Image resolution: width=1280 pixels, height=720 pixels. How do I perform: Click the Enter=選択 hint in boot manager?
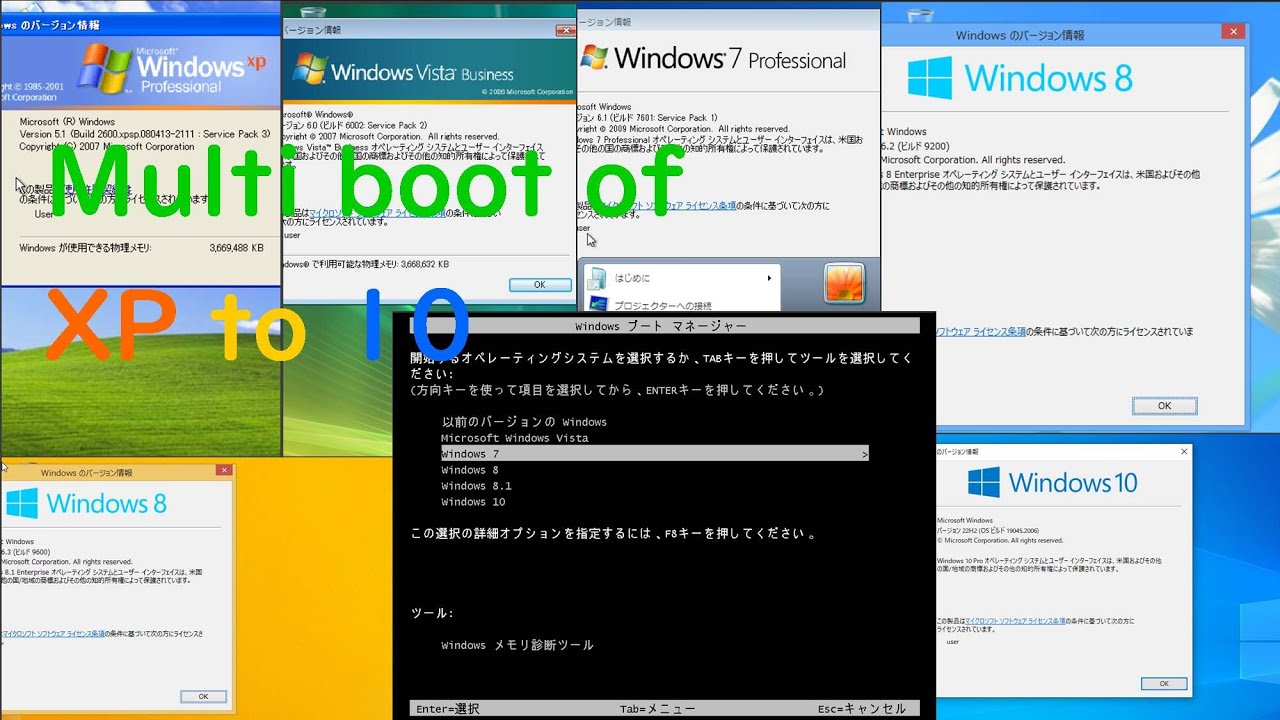448,709
